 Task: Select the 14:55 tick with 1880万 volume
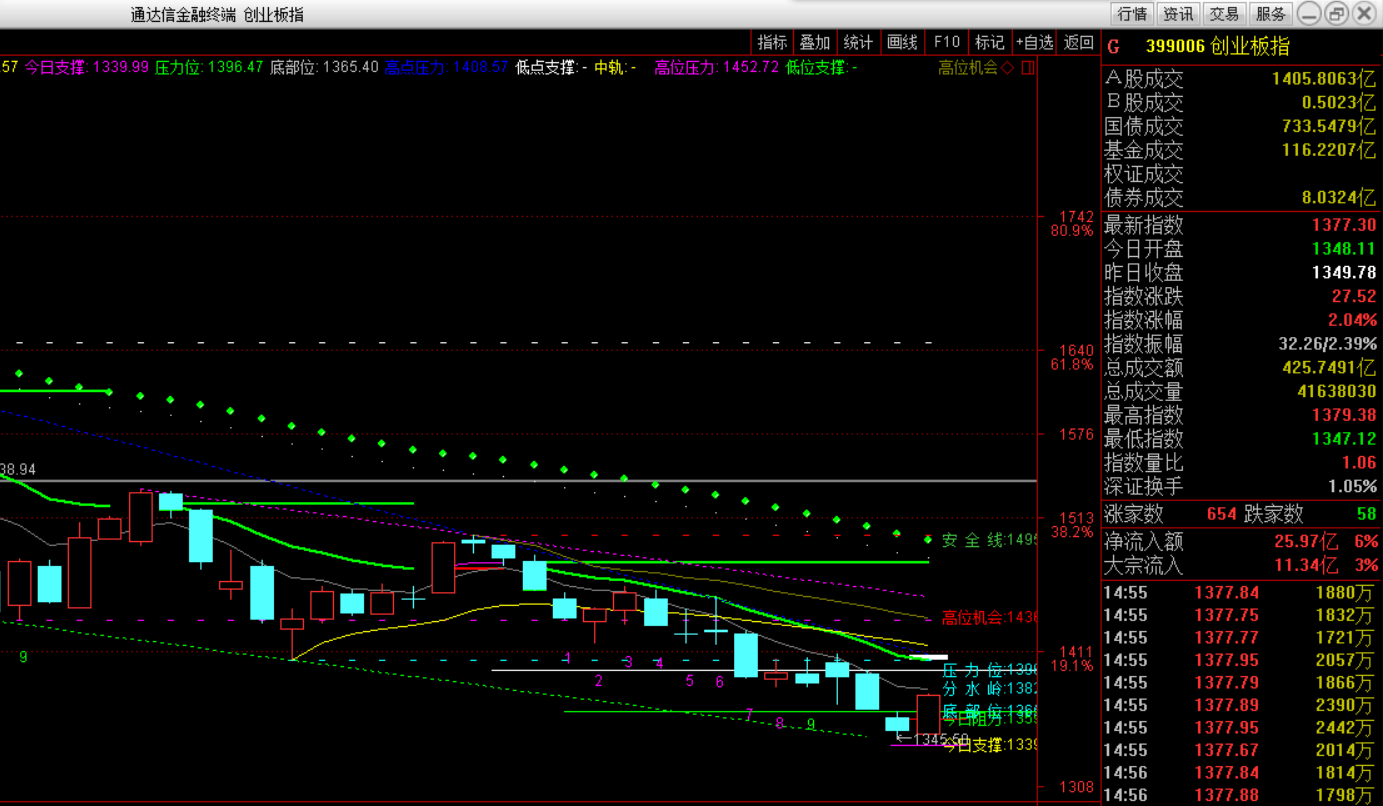[x=1240, y=592]
